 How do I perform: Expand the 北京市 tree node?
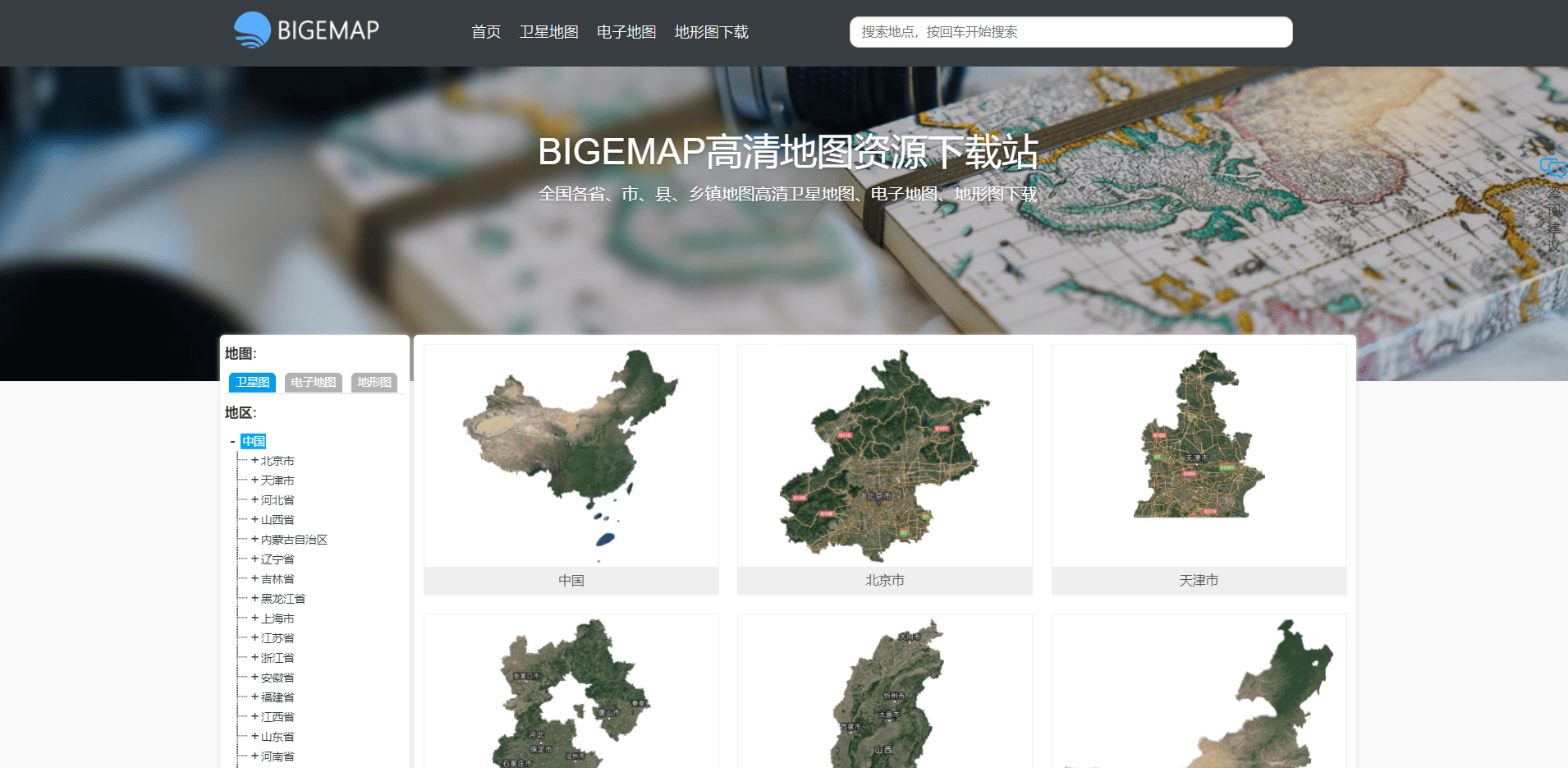(254, 461)
